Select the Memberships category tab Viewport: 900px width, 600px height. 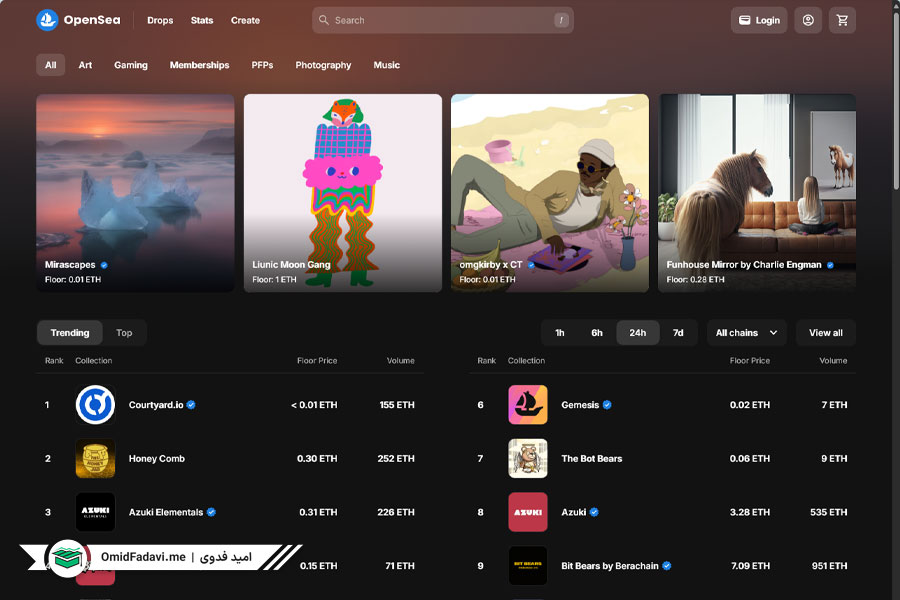click(x=199, y=65)
